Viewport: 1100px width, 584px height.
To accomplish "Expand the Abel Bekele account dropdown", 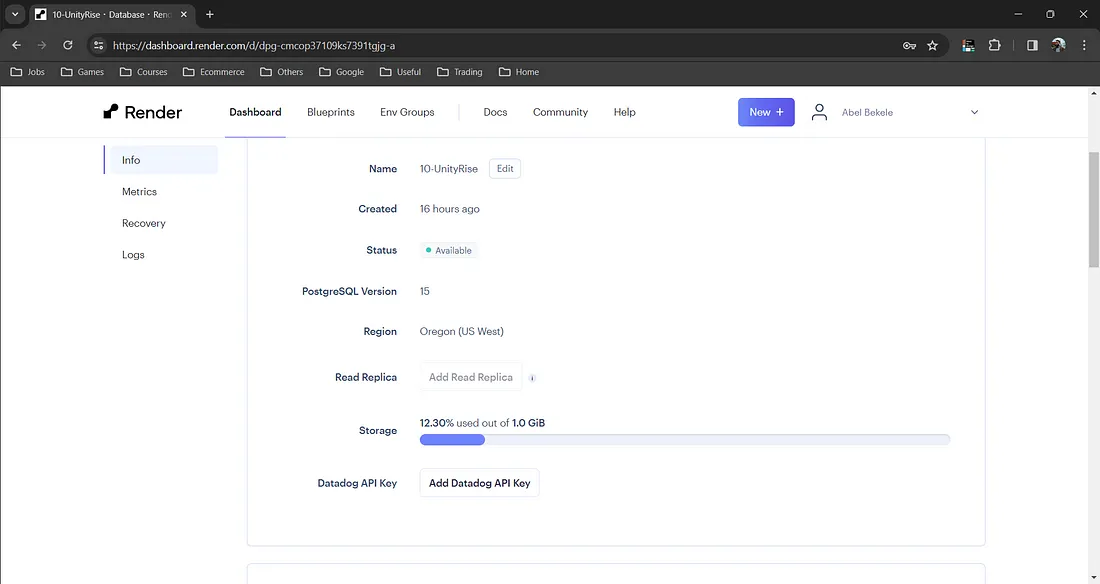I will click(x=974, y=112).
